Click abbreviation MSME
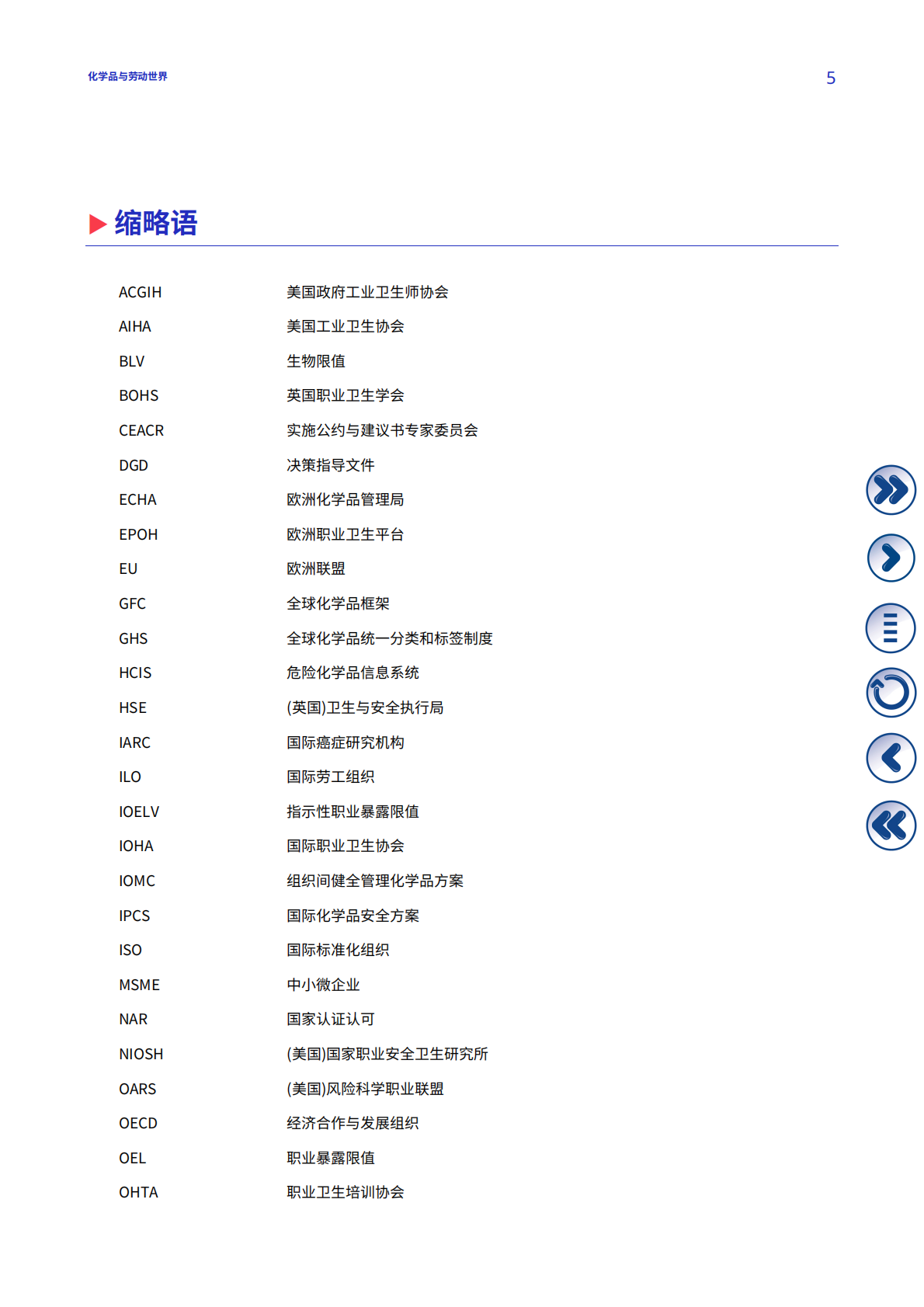Image resolution: width=924 pixels, height=1307 pixels. pos(140,985)
